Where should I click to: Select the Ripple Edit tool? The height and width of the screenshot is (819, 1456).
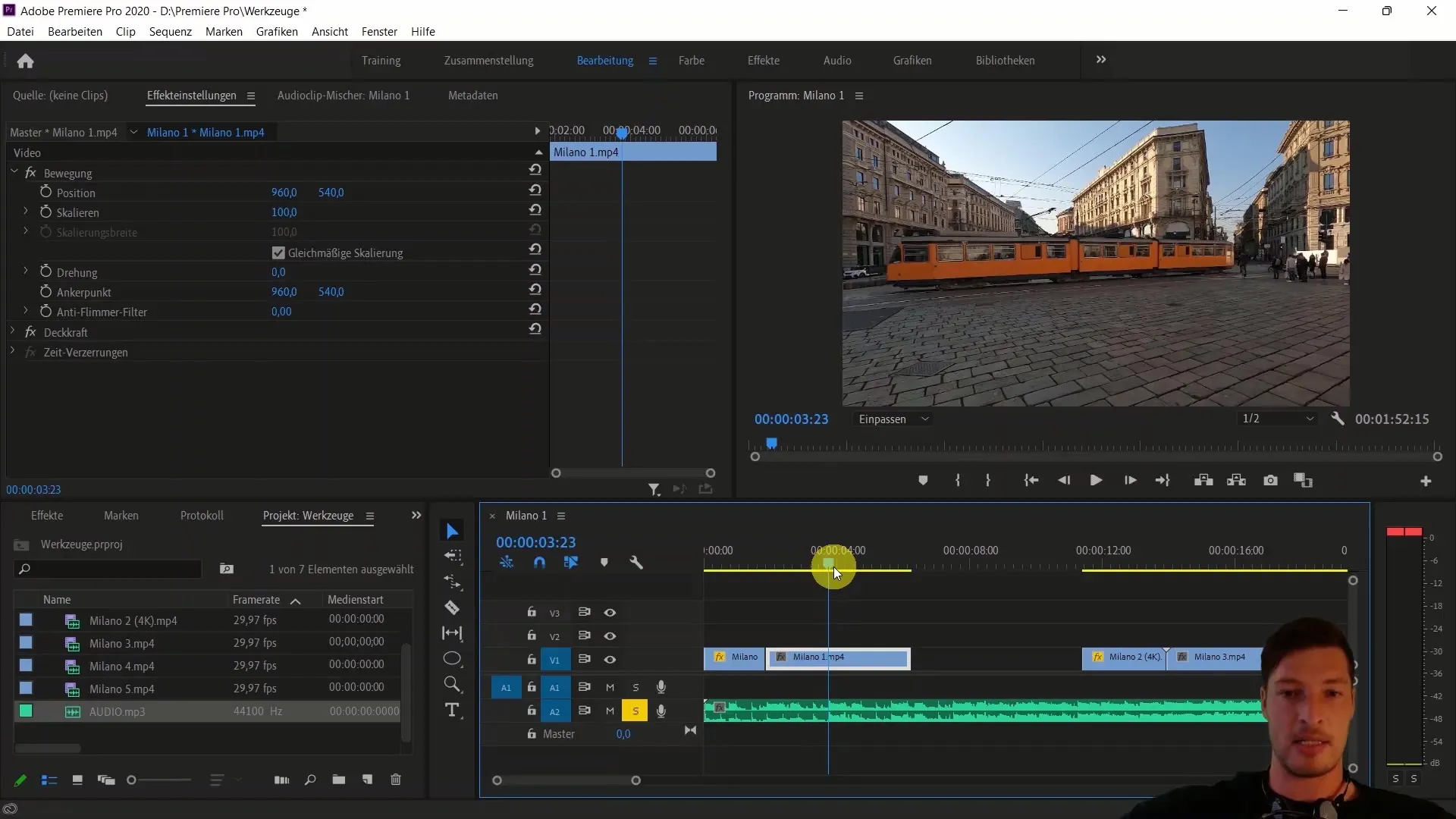click(453, 582)
